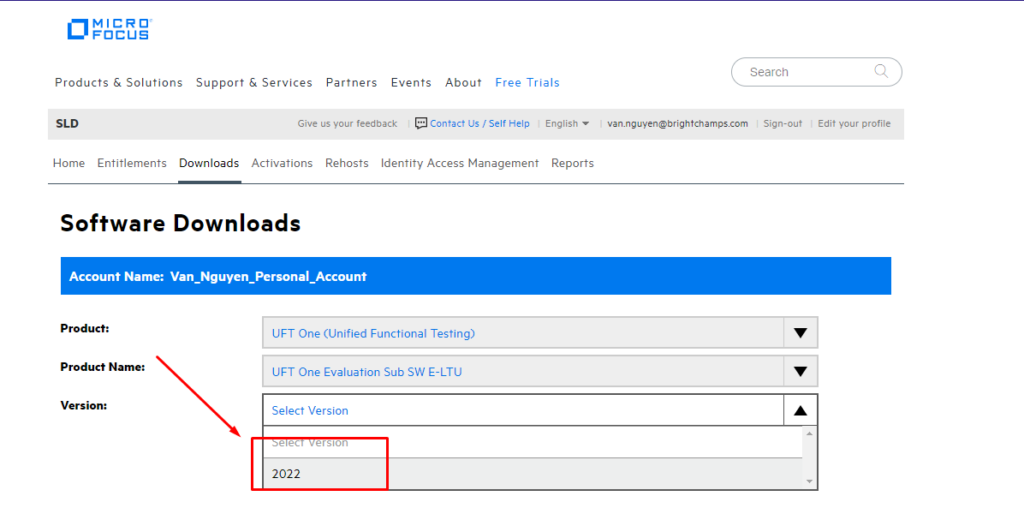Open Product Name dropdown Evaluation Sub SW
Image resolution: width=1024 pixels, height=520 pixels.
(x=539, y=372)
